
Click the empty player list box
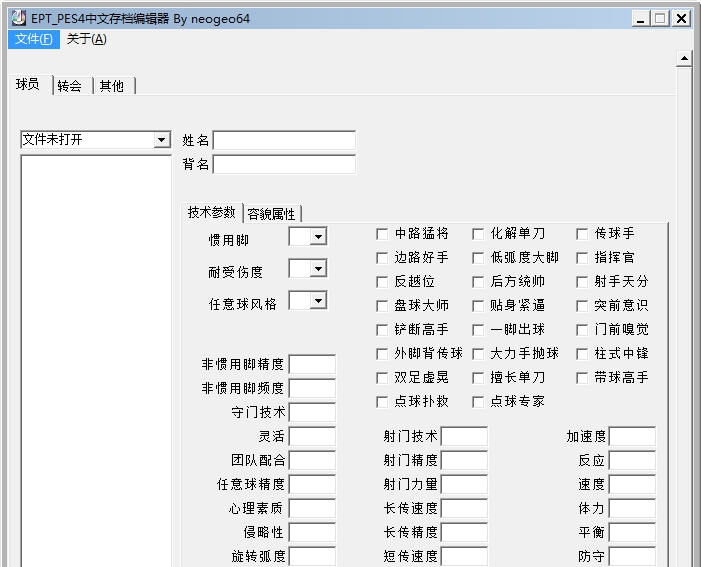pos(96,361)
